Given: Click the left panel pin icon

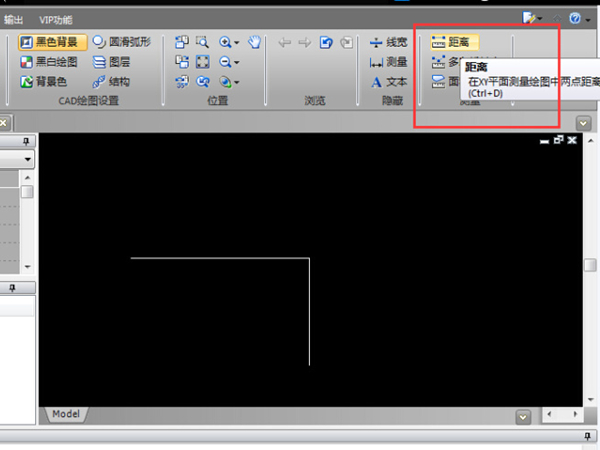Looking at the screenshot, I should point(27,143).
